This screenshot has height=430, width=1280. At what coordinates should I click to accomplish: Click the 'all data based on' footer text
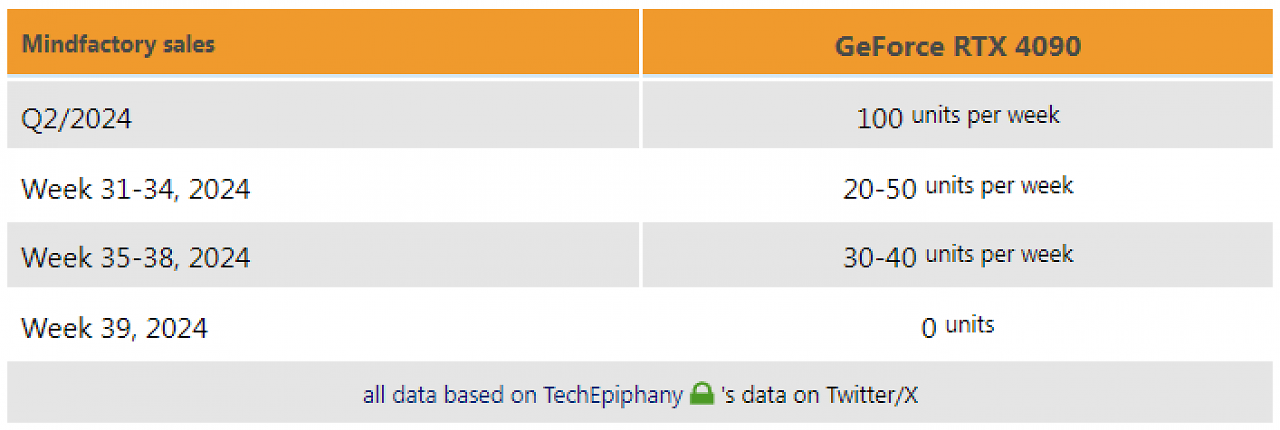pos(450,395)
